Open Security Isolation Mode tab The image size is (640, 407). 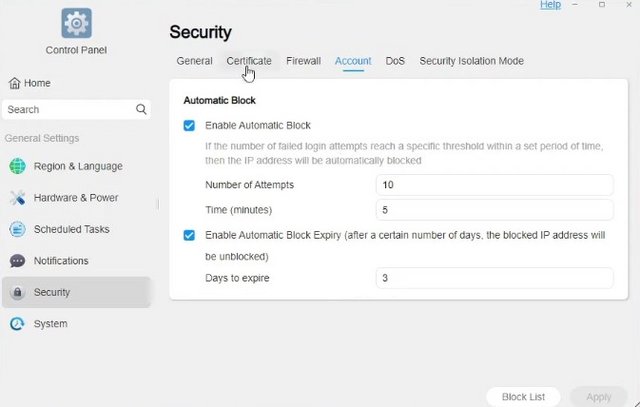point(471,61)
